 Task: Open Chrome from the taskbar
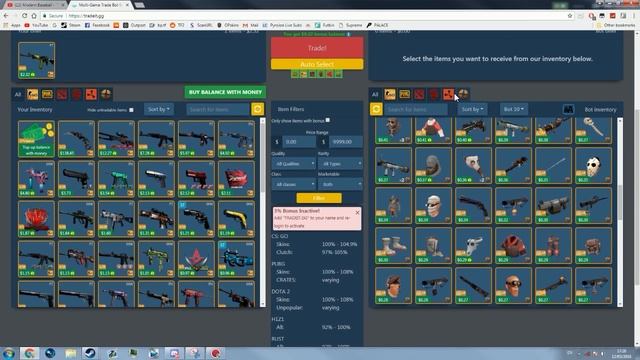[29, 353]
